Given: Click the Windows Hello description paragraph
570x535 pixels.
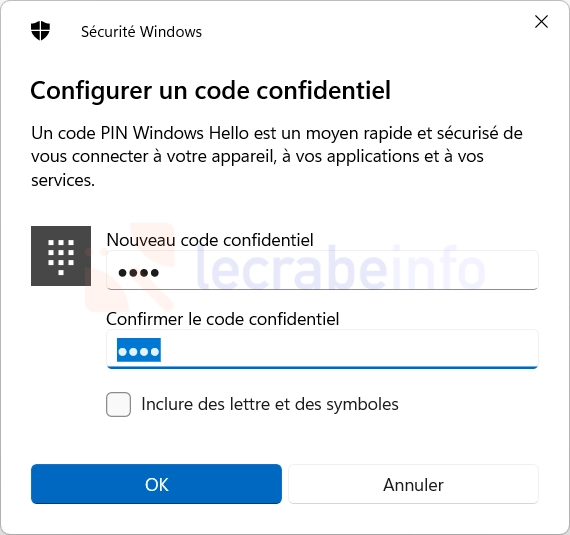Looking at the screenshot, I should pos(277,156).
